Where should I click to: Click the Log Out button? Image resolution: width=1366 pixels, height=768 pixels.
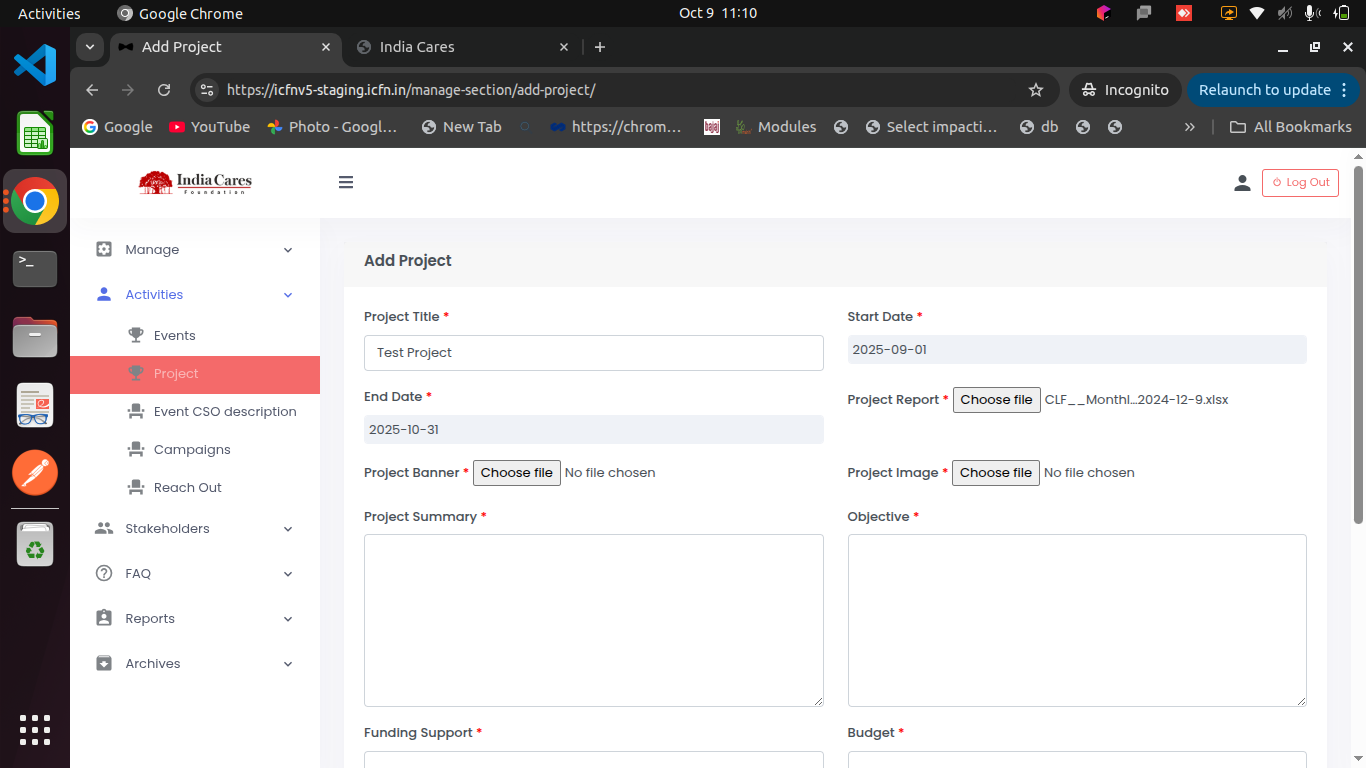(x=1300, y=183)
